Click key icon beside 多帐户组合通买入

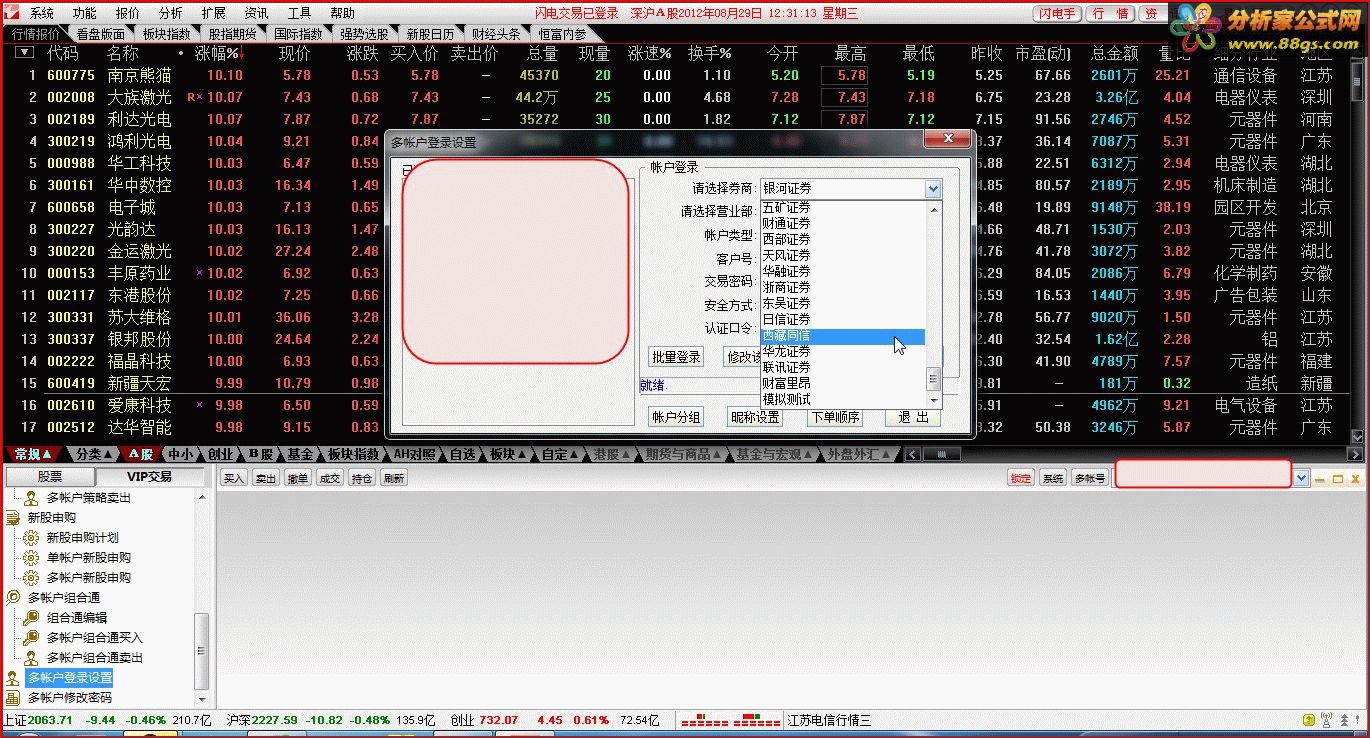pyautogui.click(x=31, y=637)
